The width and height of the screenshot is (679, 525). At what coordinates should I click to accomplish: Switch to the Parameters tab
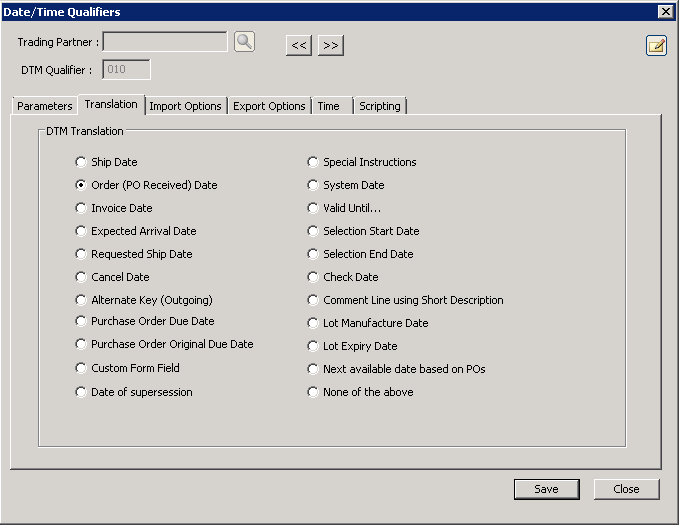(x=45, y=106)
